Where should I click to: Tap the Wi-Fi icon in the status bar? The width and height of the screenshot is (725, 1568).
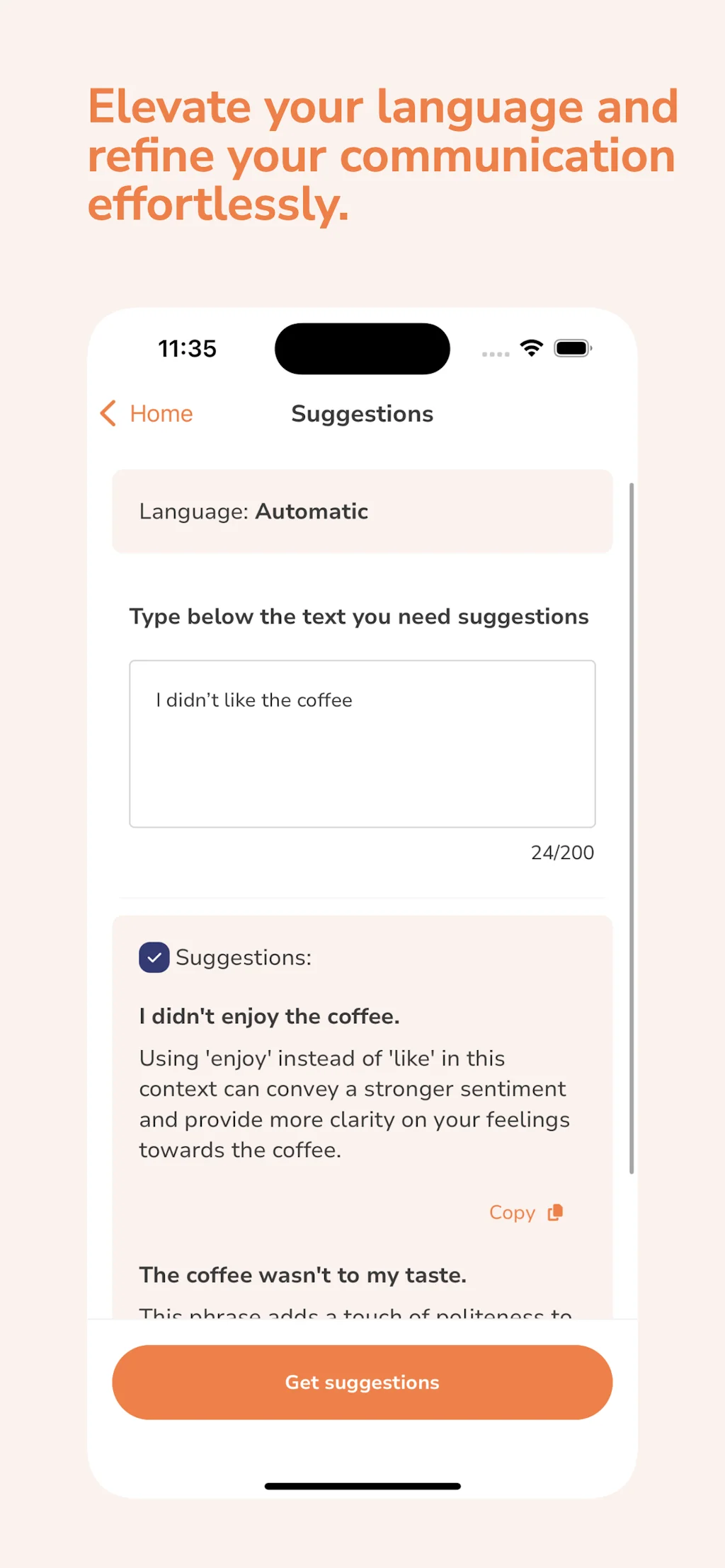pos(531,347)
